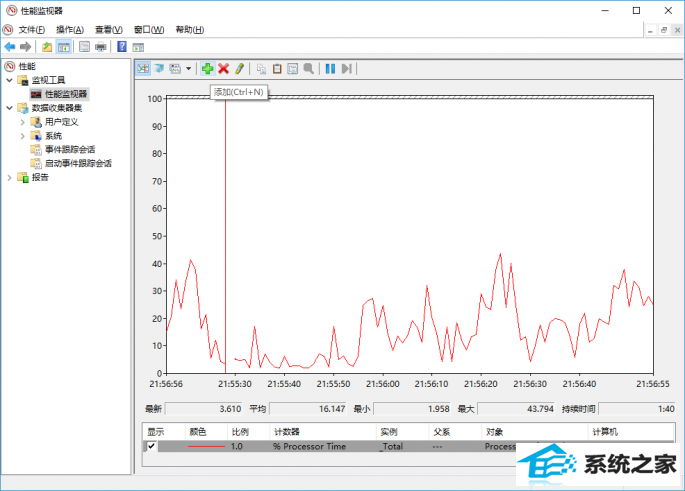This screenshot has width=685, height=491.
Task: Click the 计数器 column header
Action: coord(288,431)
